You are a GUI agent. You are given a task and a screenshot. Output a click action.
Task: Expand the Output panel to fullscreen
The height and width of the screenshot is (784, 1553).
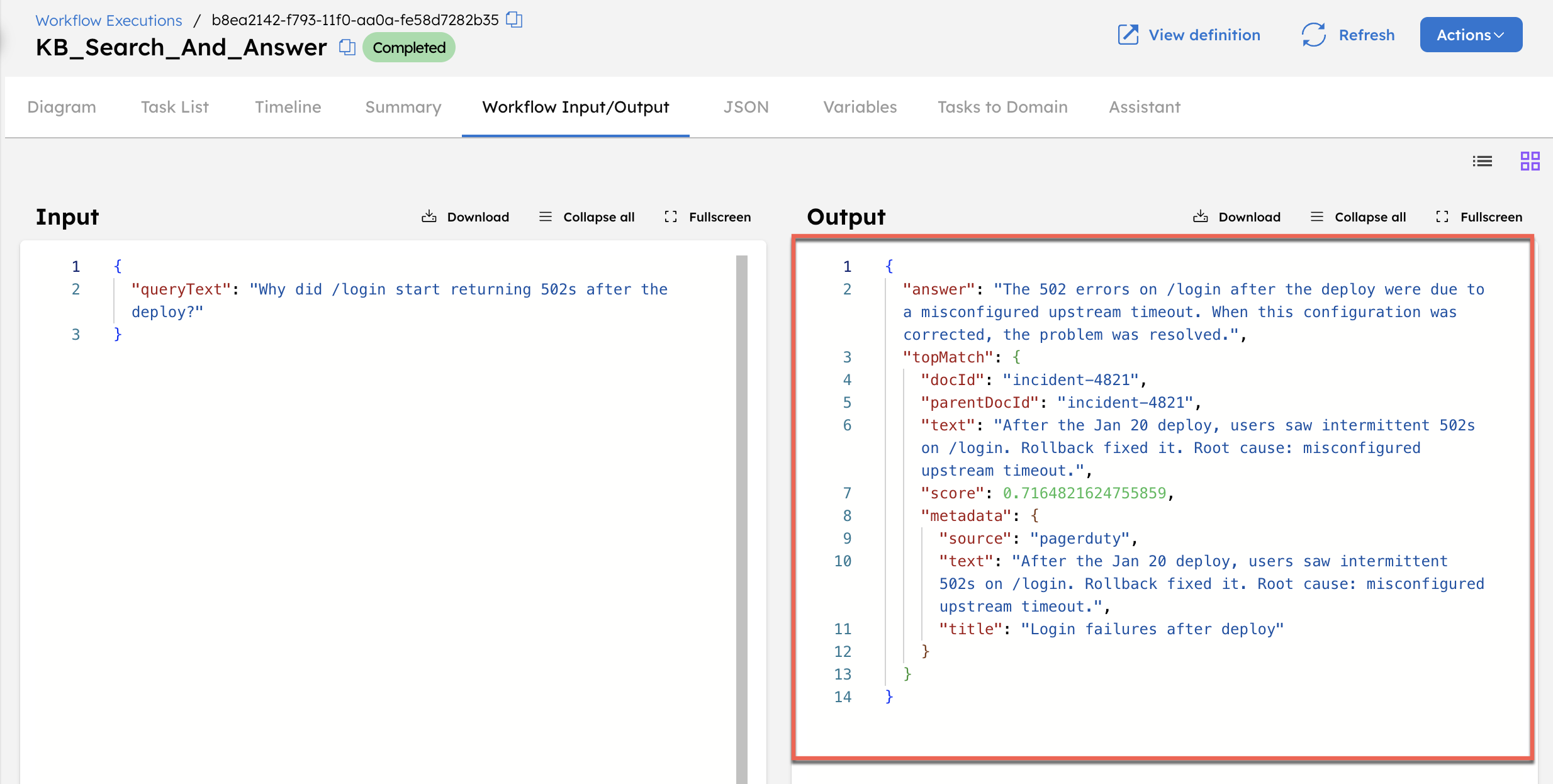pyautogui.click(x=1479, y=216)
